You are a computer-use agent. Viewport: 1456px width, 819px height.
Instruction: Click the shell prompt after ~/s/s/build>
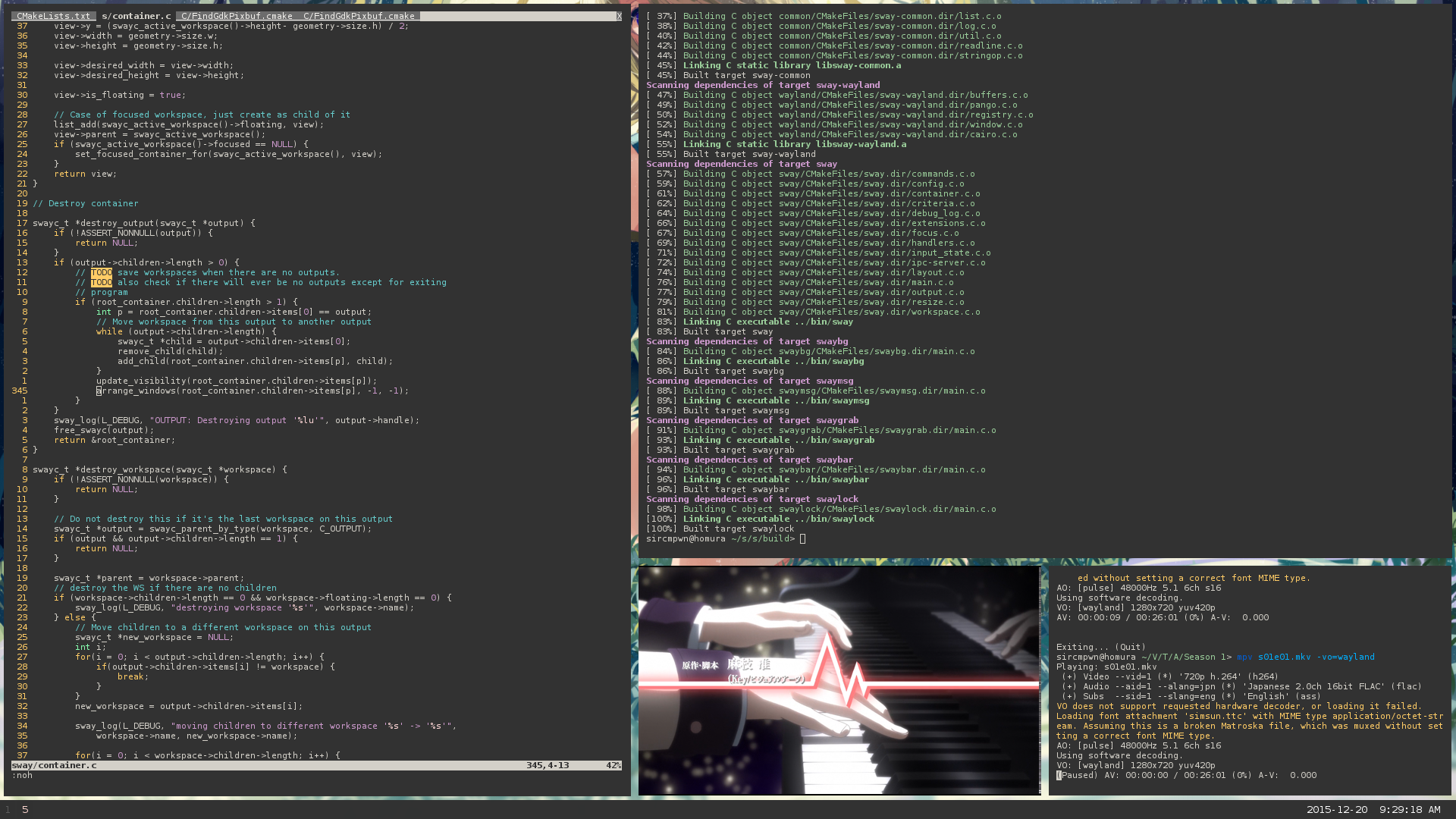click(x=802, y=539)
